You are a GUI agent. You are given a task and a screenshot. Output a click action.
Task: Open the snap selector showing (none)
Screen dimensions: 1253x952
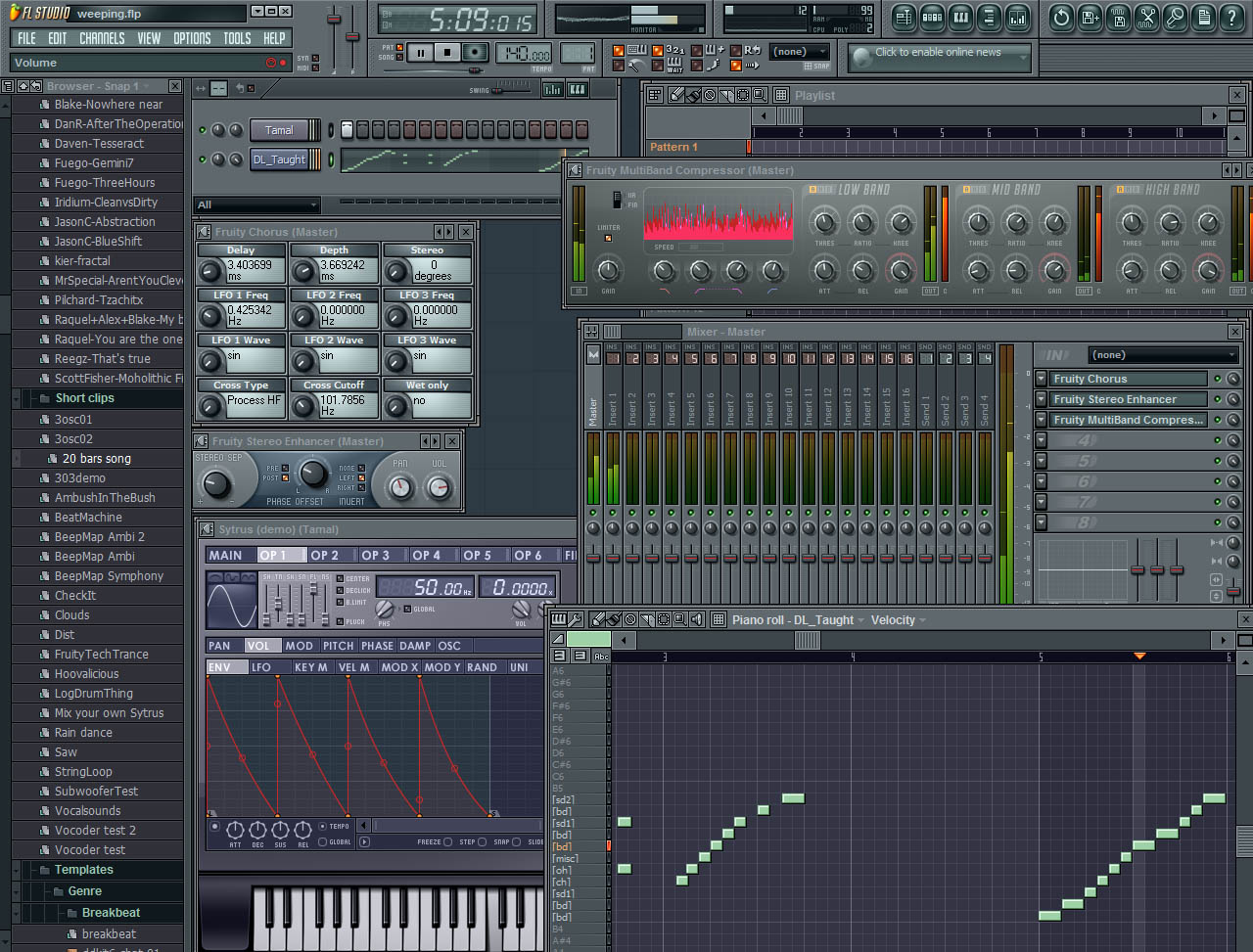point(800,52)
